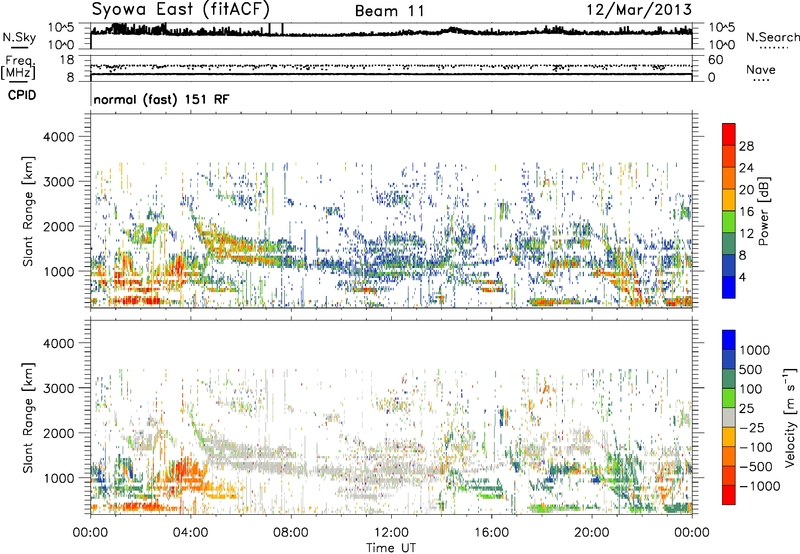Click the '60' tick of Nave axis
800x554 pixels.
[x=716, y=60]
